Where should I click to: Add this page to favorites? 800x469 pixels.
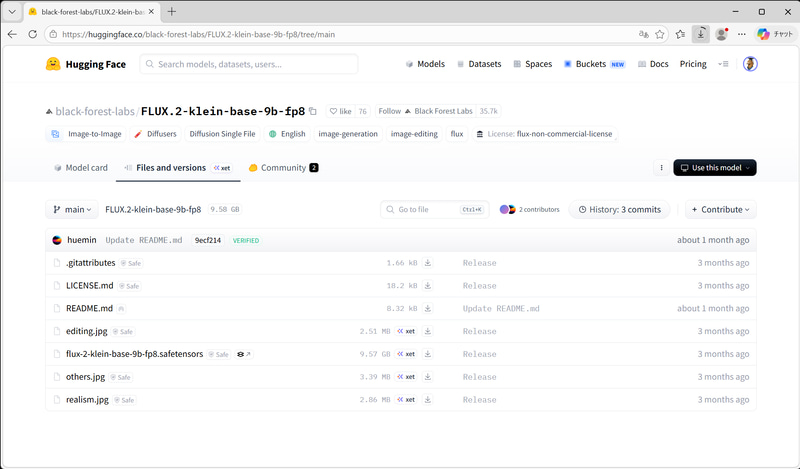pyautogui.click(x=660, y=34)
